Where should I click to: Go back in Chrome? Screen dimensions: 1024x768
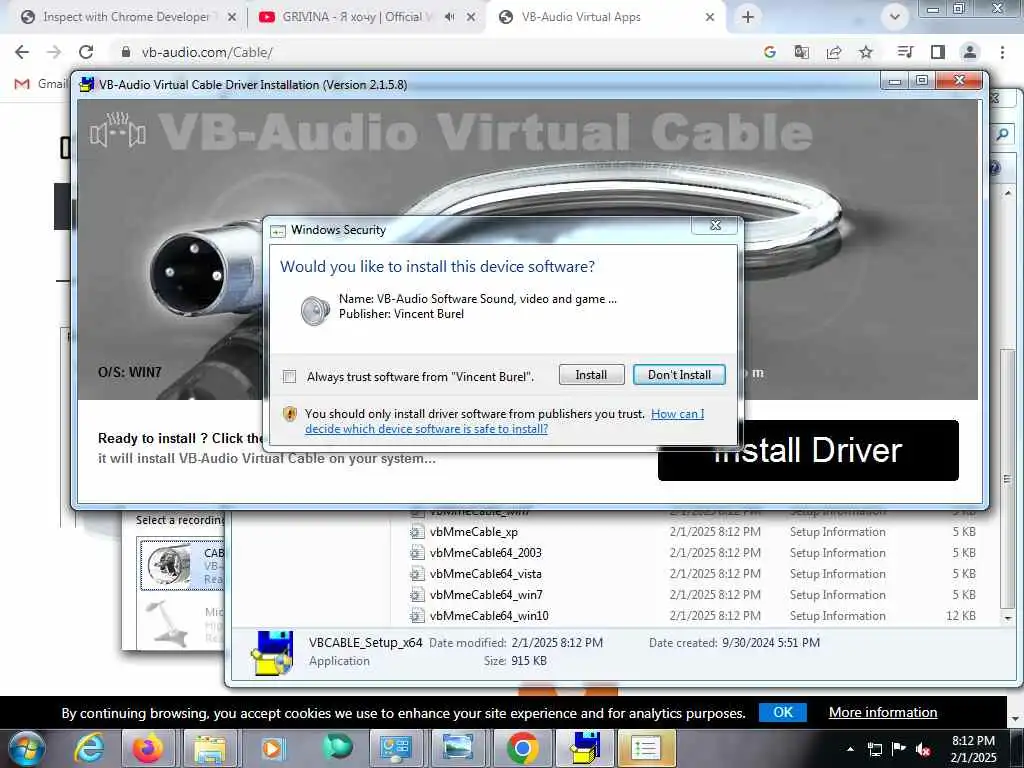(x=22, y=52)
